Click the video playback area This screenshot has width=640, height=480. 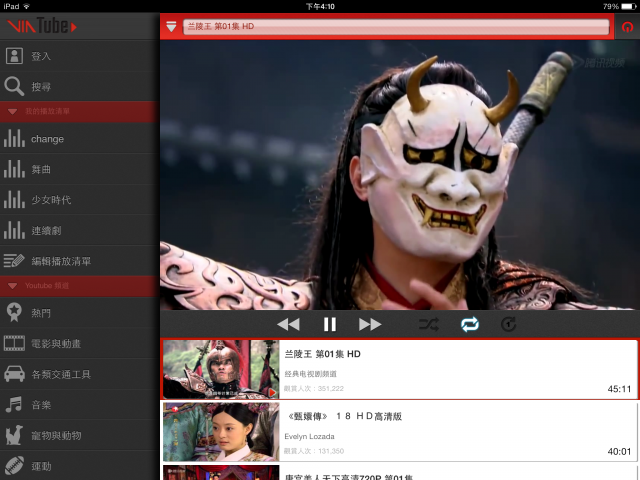pos(400,175)
